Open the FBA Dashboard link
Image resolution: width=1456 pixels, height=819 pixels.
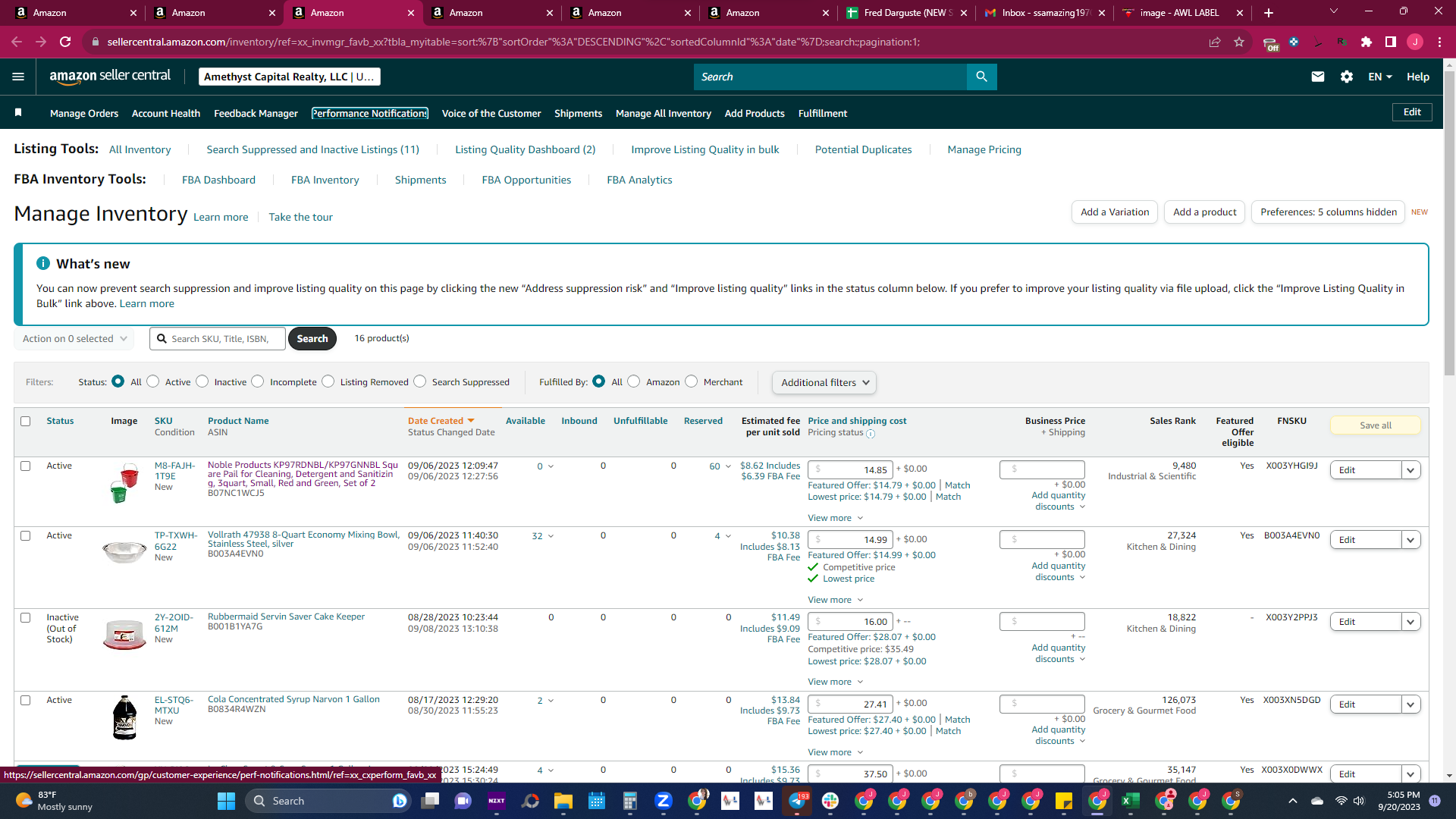[218, 180]
